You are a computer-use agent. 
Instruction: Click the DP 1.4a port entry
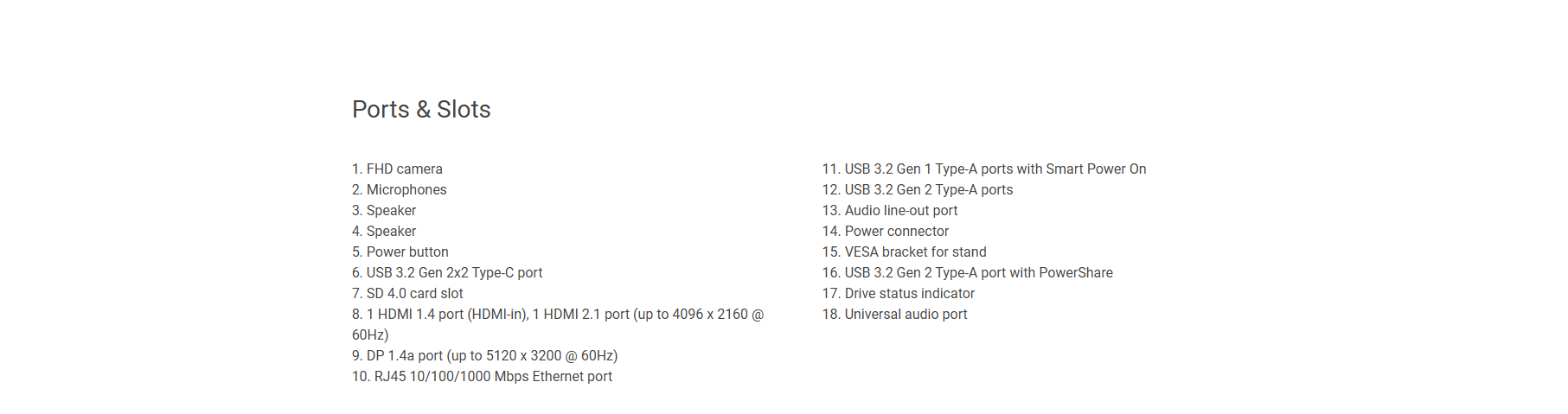[484, 356]
